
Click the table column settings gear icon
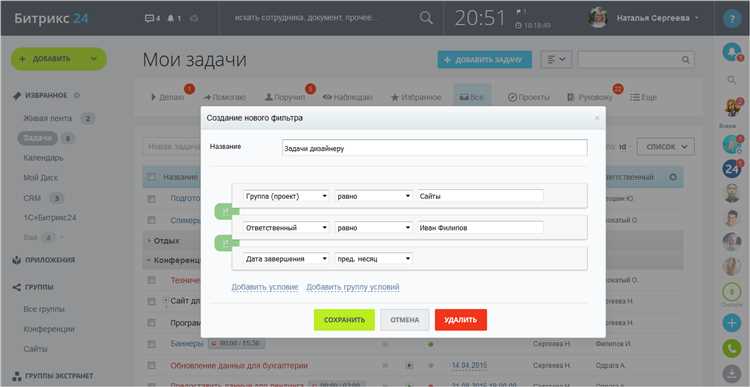[x=673, y=177]
